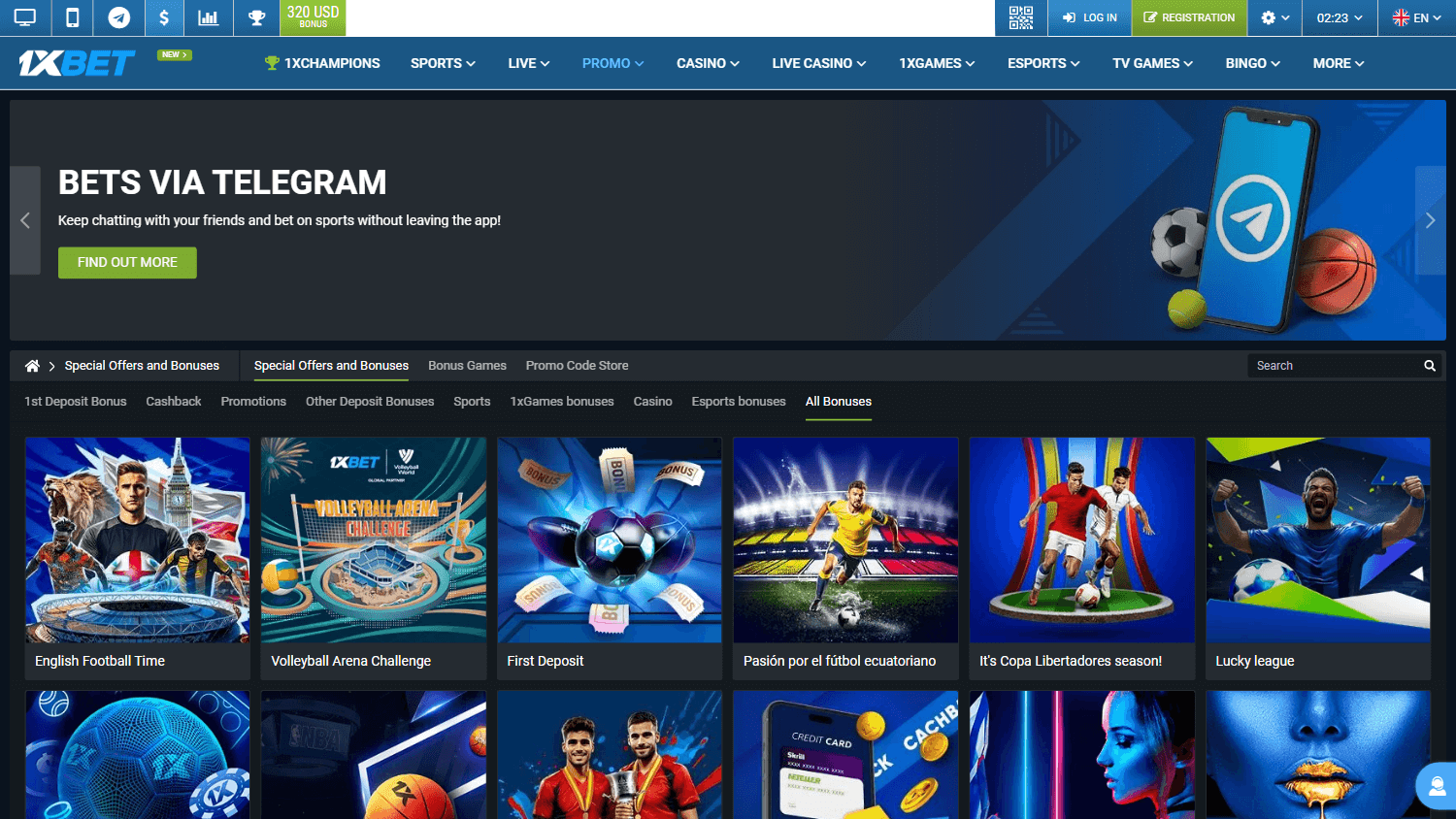Open the NBA basketball promo thumbnail

pos(374,755)
